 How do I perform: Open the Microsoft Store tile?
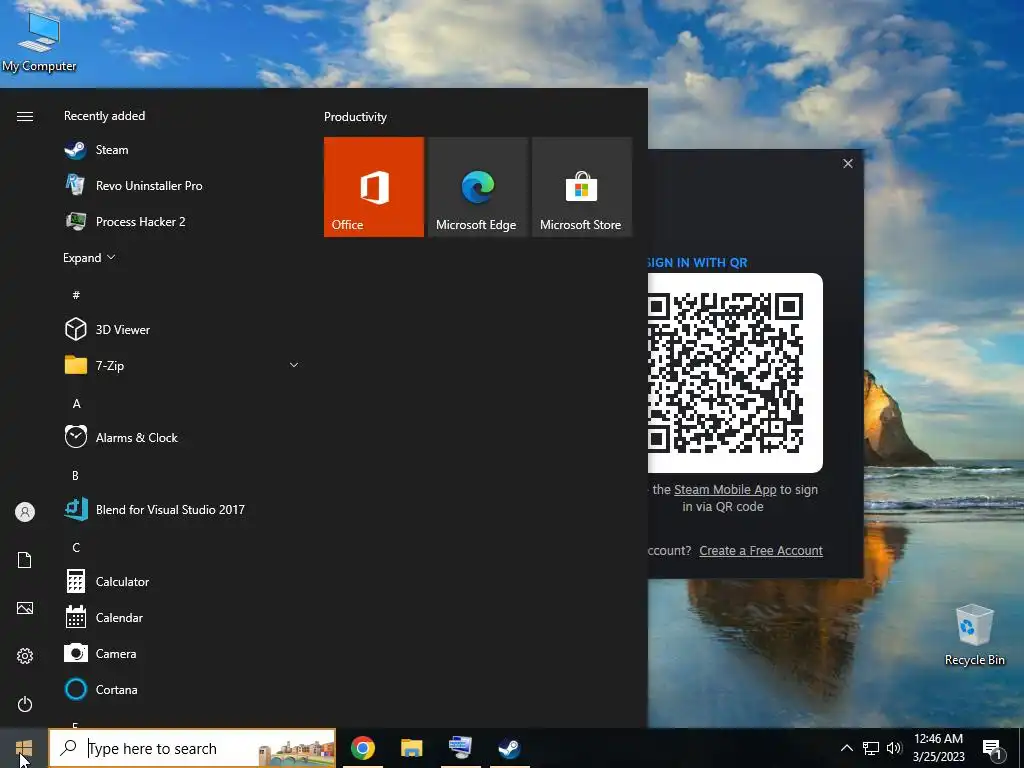[582, 187]
